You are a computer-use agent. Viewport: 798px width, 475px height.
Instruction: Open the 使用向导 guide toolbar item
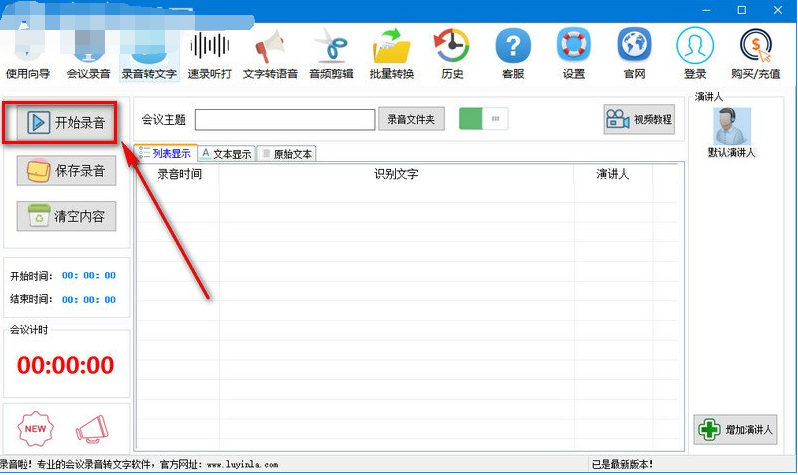(x=28, y=55)
